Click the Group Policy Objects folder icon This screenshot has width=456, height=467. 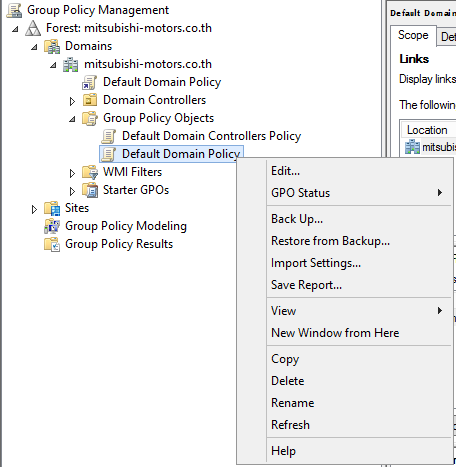pos(89,118)
